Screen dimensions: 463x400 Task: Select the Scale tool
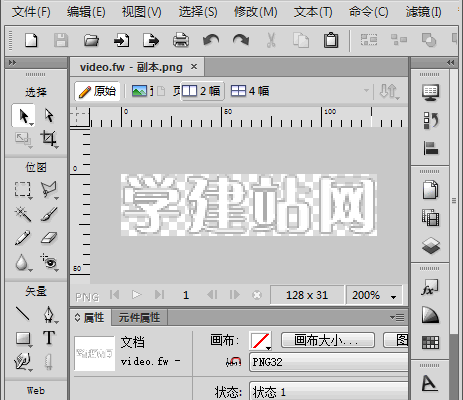coord(23,139)
